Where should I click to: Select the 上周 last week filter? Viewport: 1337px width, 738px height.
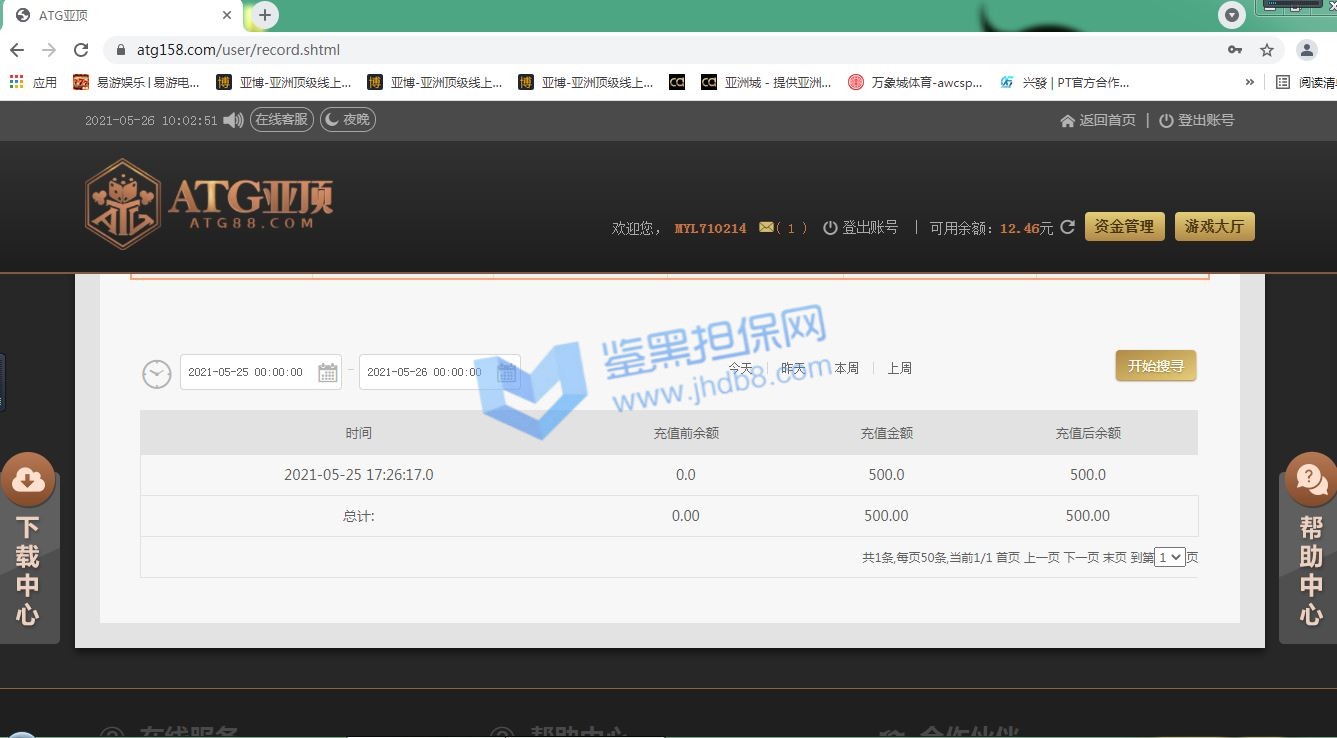[899, 368]
